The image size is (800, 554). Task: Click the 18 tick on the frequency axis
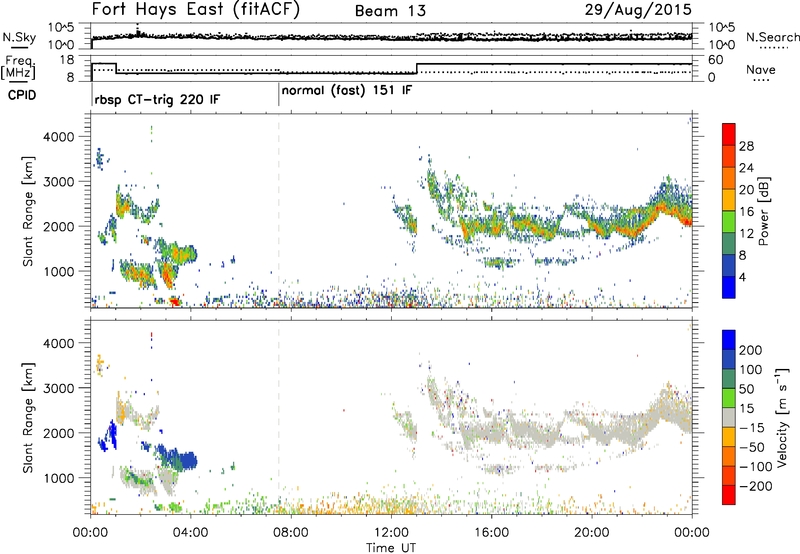coord(67,60)
